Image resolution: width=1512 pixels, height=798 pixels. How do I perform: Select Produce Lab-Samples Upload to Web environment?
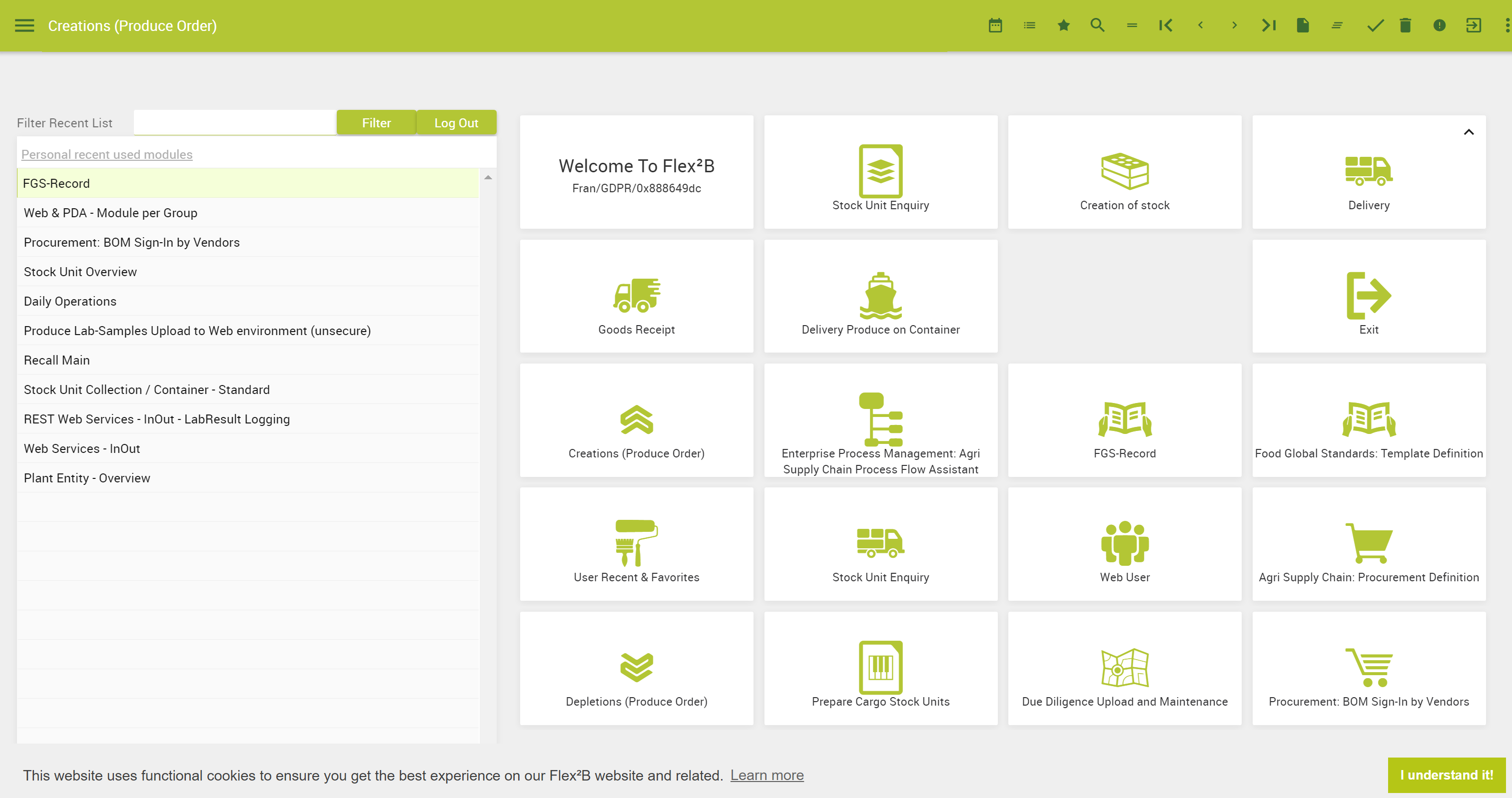pos(248,331)
